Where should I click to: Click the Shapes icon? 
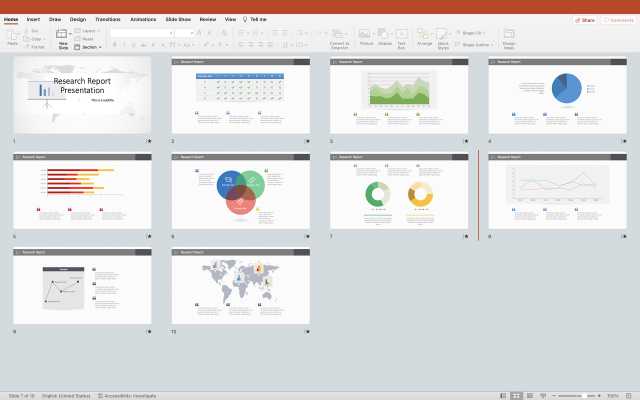point(385,35)
